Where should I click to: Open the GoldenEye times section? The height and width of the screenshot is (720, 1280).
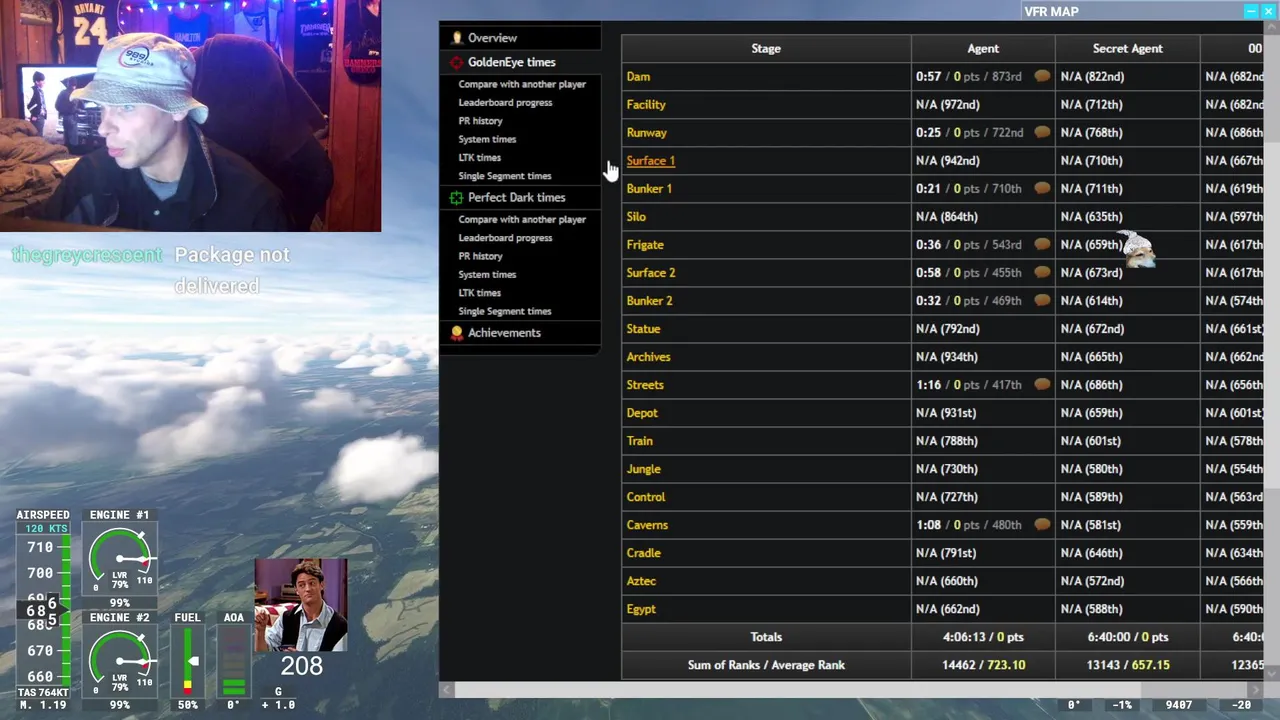[x=511, y=62]
